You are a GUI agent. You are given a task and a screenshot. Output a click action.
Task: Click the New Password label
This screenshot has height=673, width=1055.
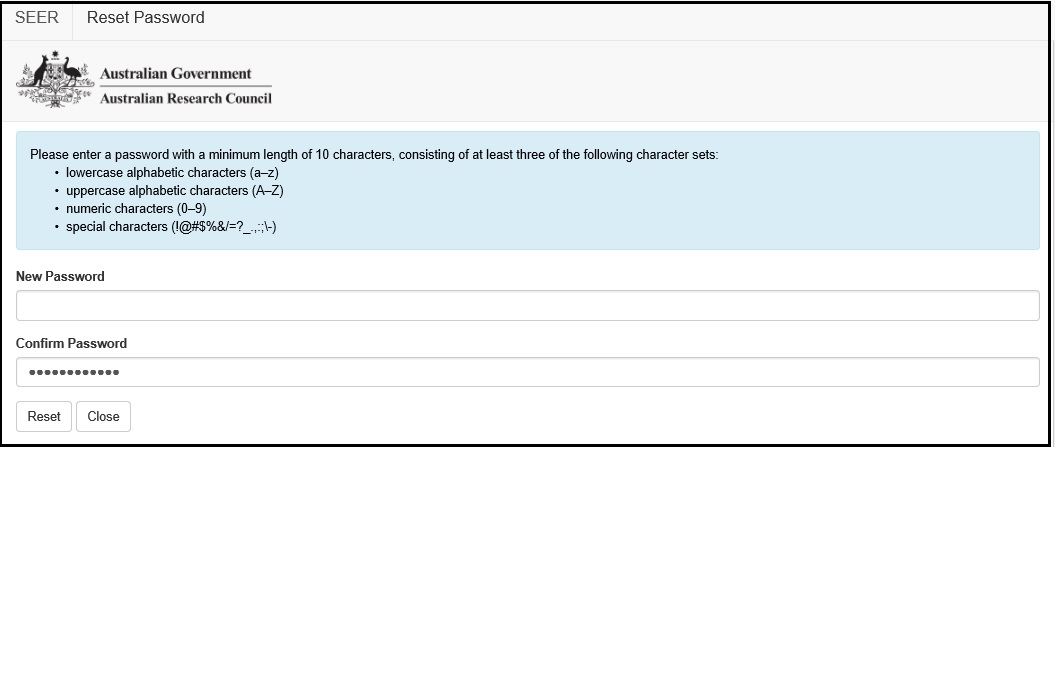click(60, 277)
